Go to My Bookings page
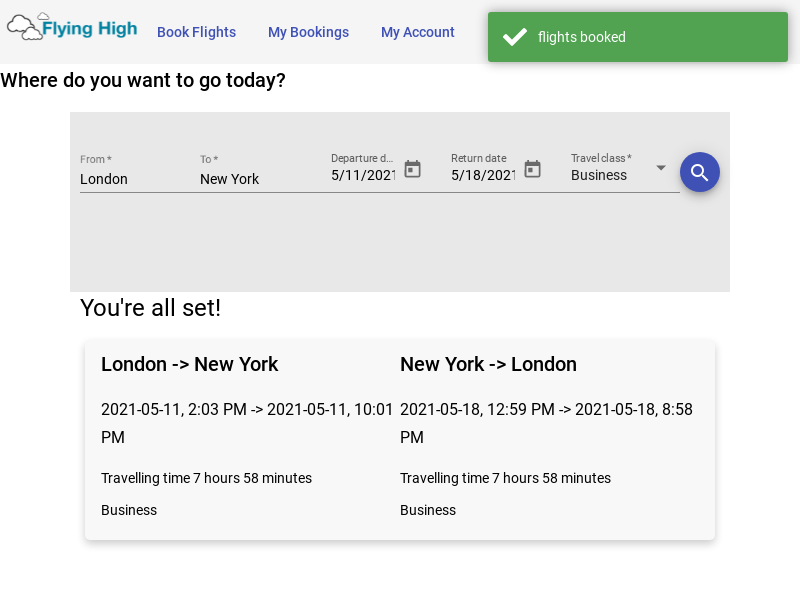This screenshot has width=800, height=600. click(x=308, y=32)
